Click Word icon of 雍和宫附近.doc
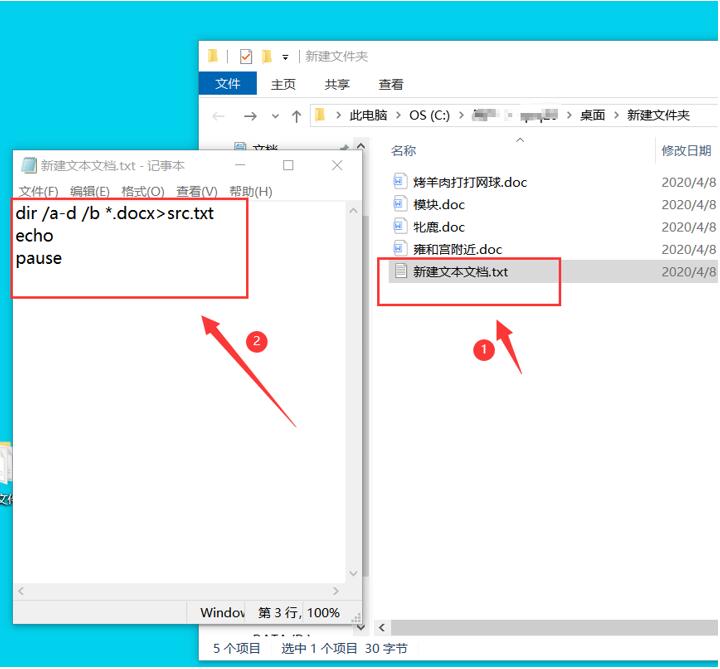Image resolution: width=720 pixels, height=669 pixels. 399,248
